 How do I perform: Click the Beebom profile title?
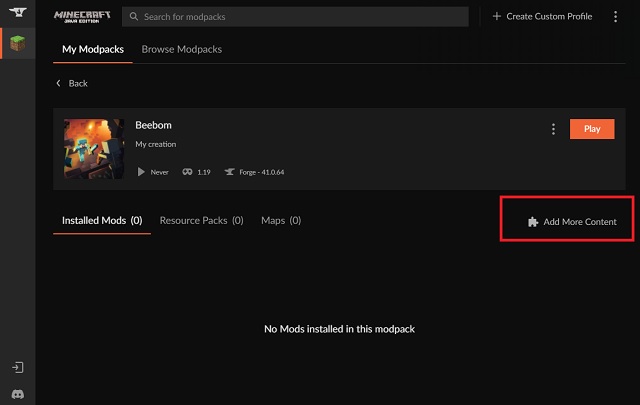tap(153, 125)
